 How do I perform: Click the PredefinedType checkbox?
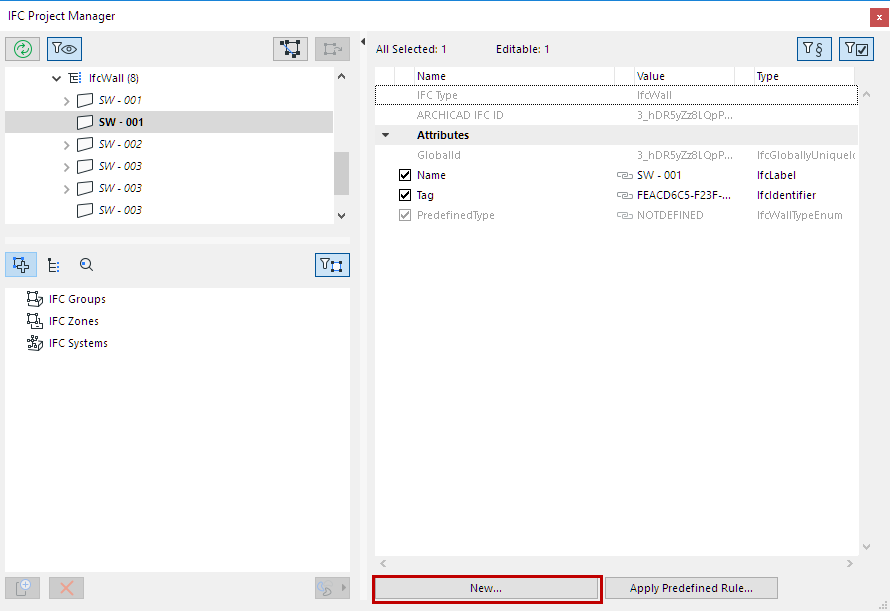(405, 215)
